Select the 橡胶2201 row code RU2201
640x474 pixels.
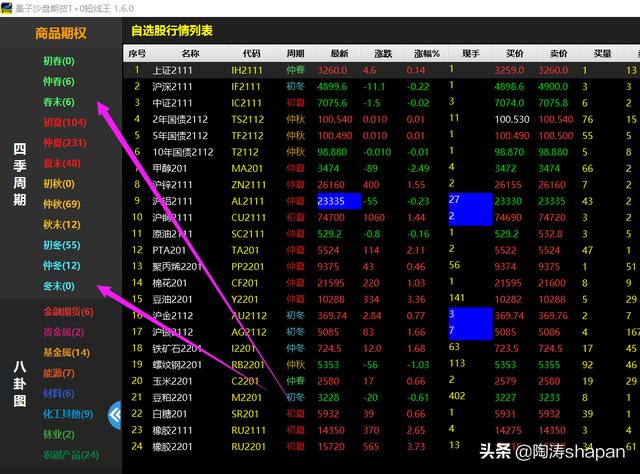pyautogui.click(x=247, y=446)
